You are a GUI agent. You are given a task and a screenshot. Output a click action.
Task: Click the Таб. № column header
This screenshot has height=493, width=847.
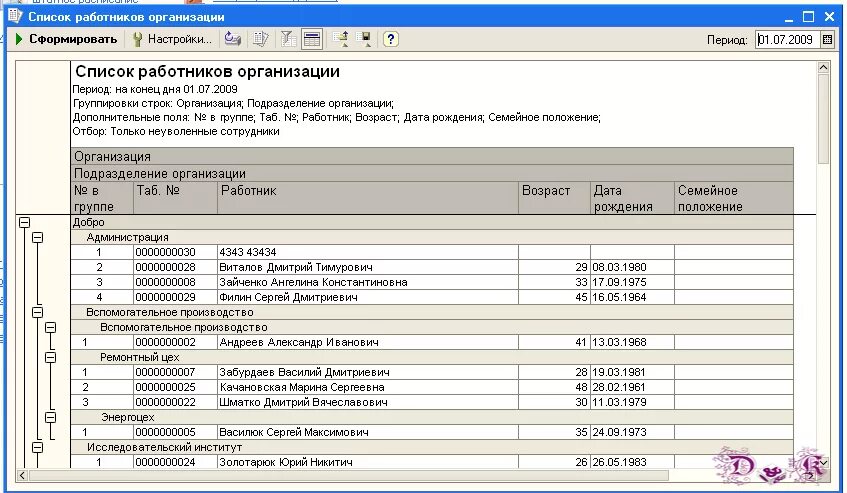(x=175, y=198)
